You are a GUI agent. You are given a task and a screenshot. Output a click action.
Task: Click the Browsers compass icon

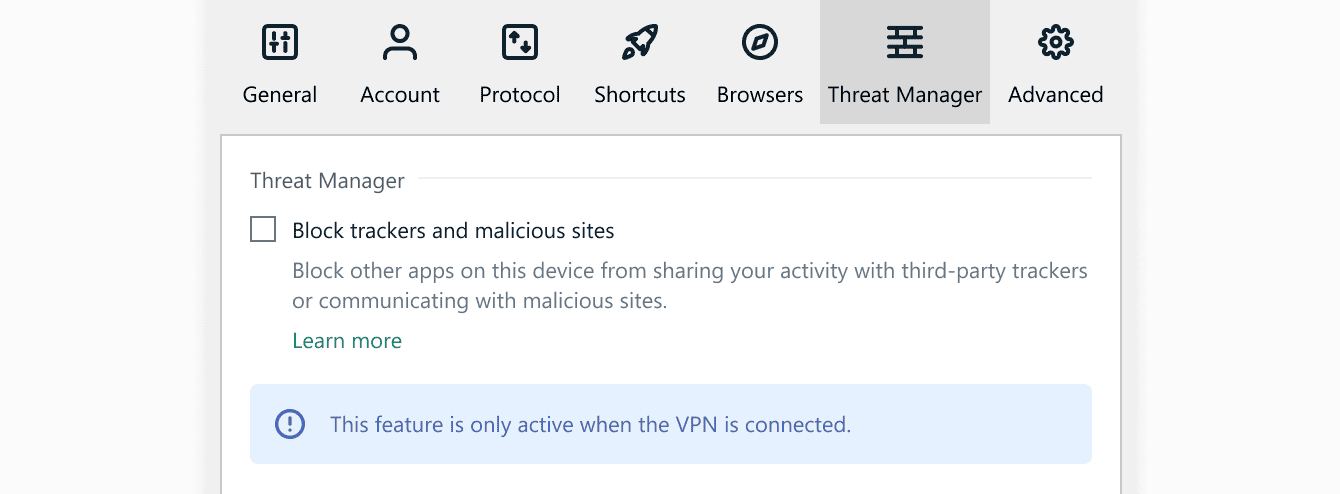[x=760, y=42]
